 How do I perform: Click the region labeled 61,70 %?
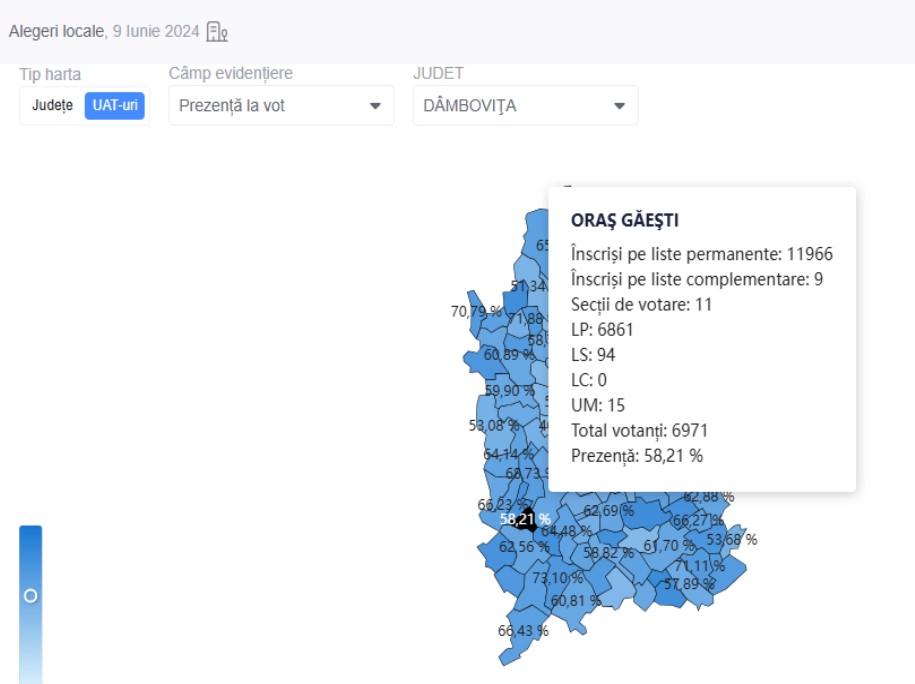pos(668,546)
